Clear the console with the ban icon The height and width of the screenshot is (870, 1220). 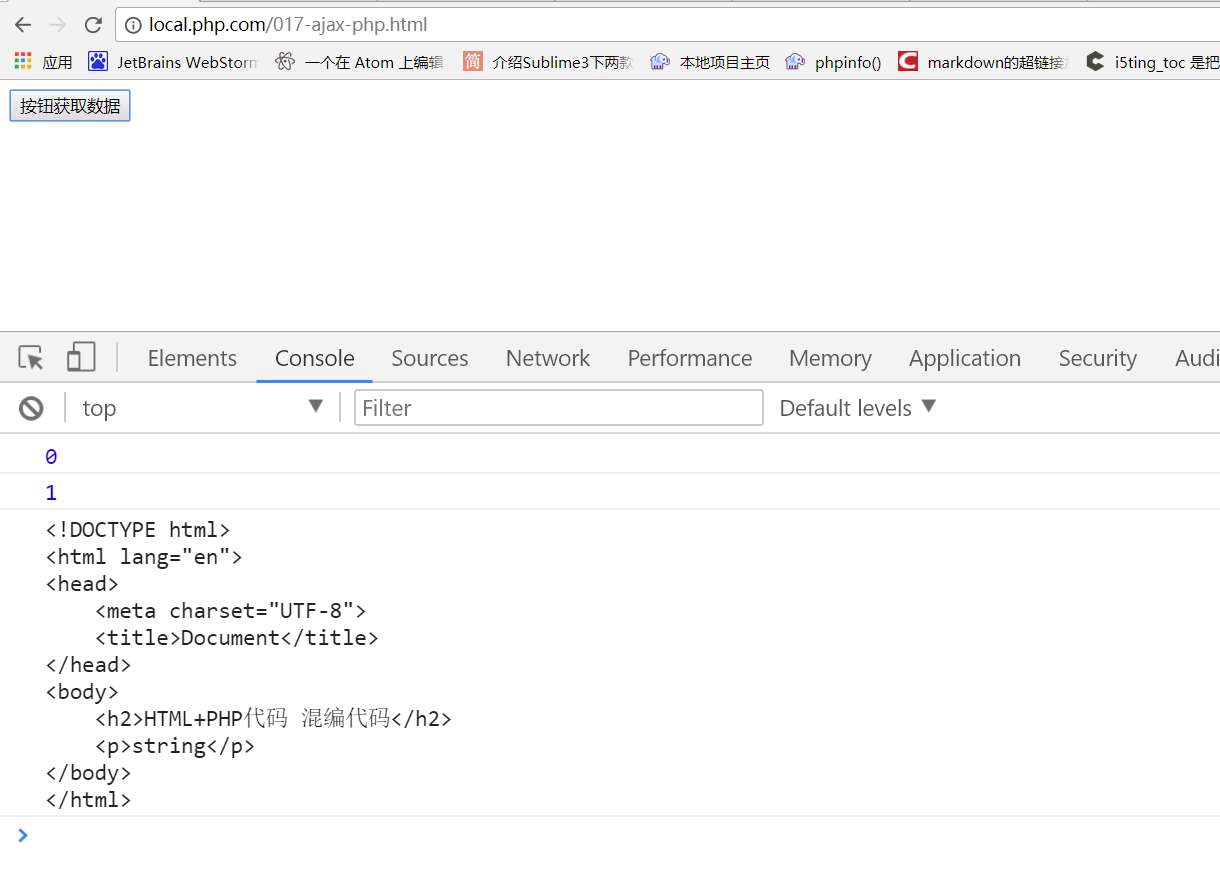(32, 408)
